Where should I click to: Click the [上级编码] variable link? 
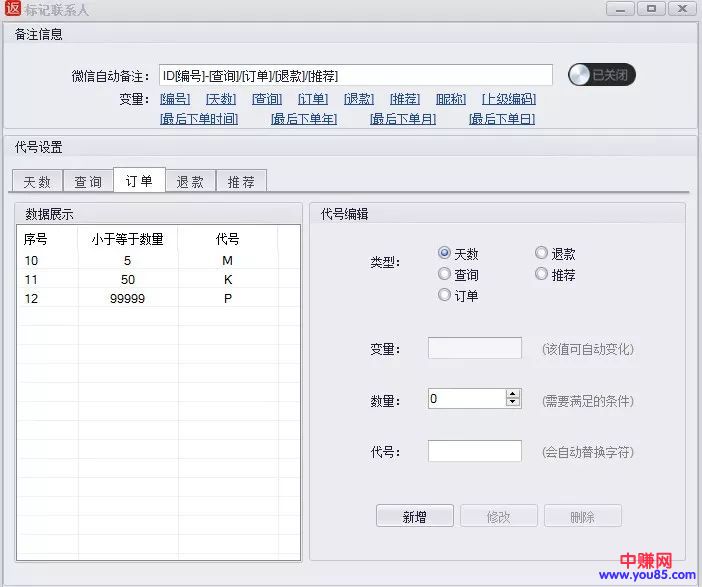508,99
